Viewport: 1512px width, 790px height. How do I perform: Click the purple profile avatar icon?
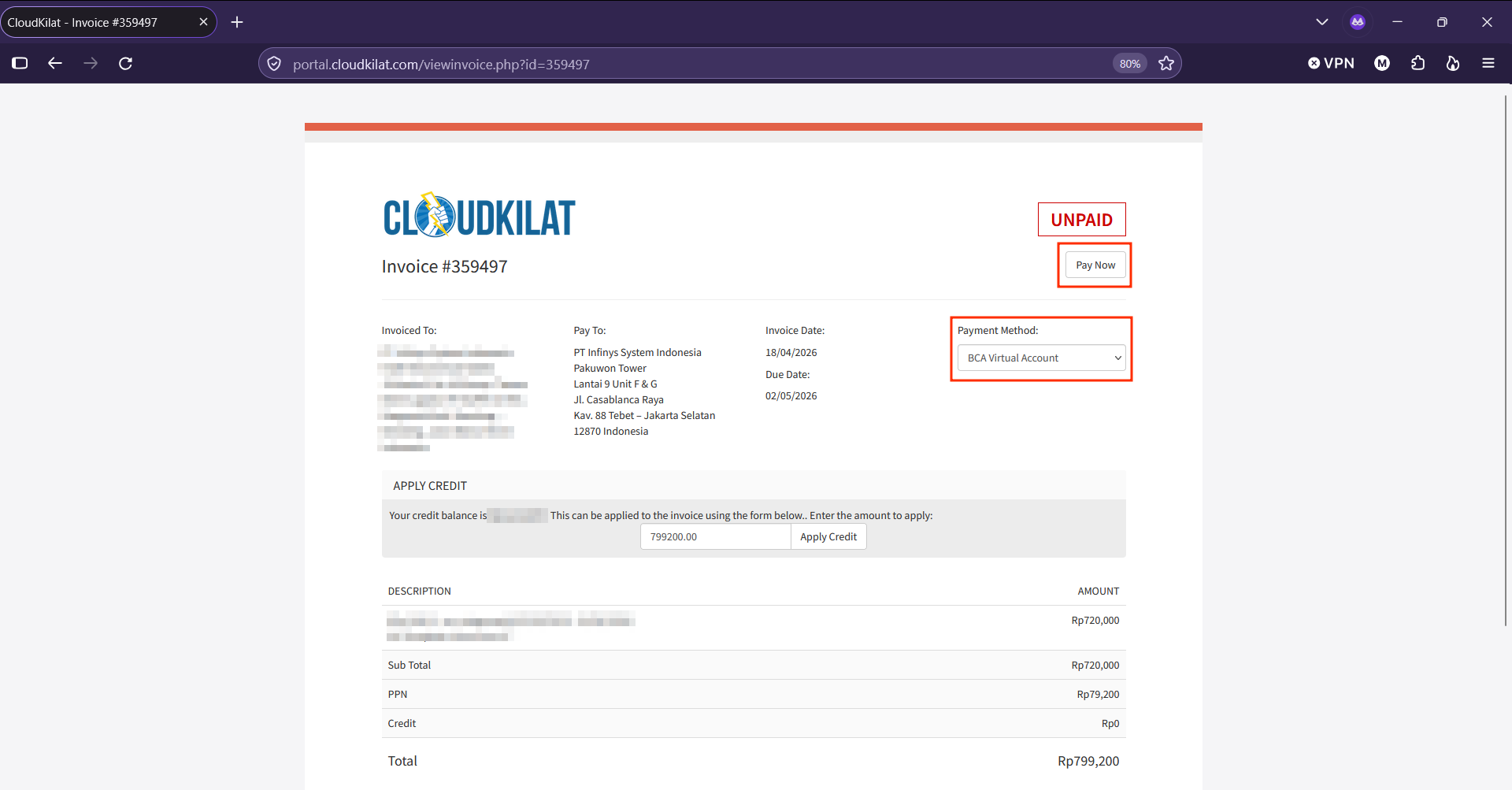(x=1358, y=22)
